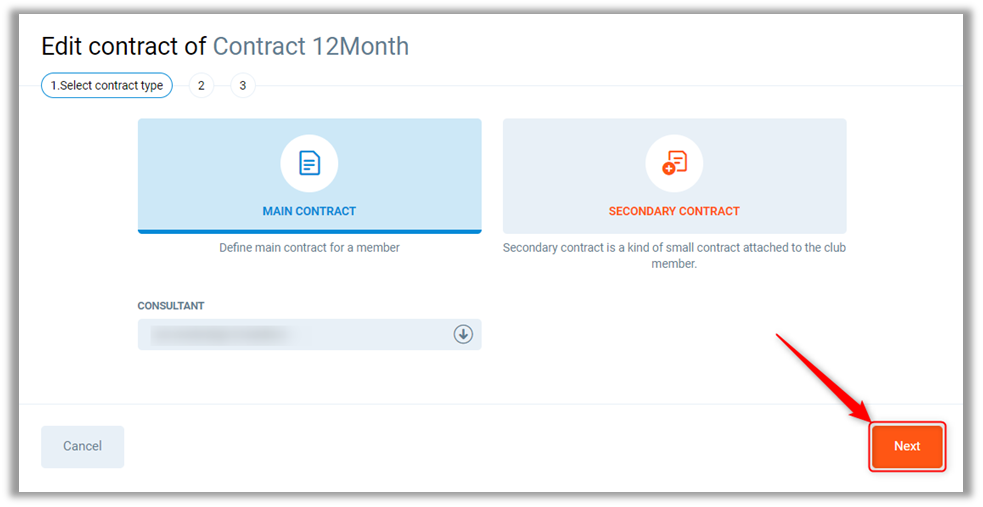
Task: Click the blurred consultant name value
Action: (220, 334)
